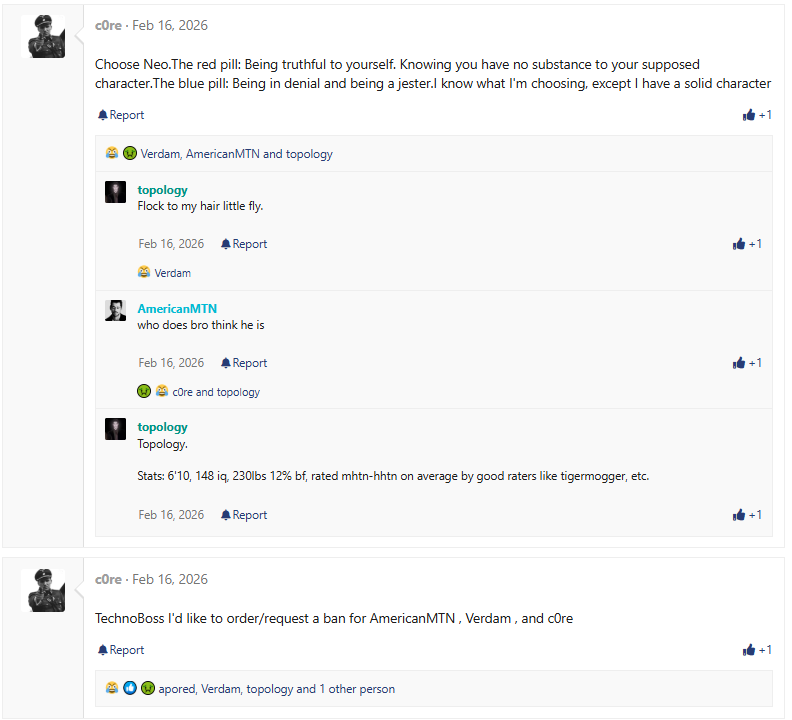Report topology's 'Flock to my hair' comment
The width and height of the screenshot is (792, 720).
point(244,244)
